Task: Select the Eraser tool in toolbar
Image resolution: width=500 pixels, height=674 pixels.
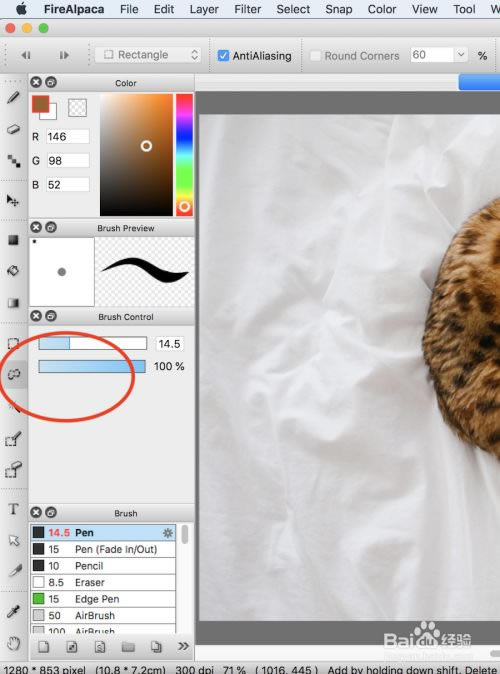Action: tap(13, 129)
